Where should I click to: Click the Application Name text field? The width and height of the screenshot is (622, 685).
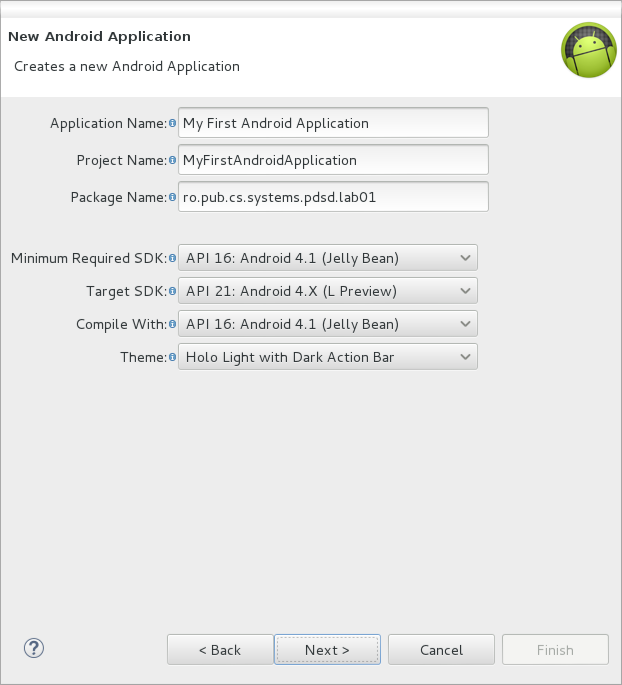coord(333,123)
